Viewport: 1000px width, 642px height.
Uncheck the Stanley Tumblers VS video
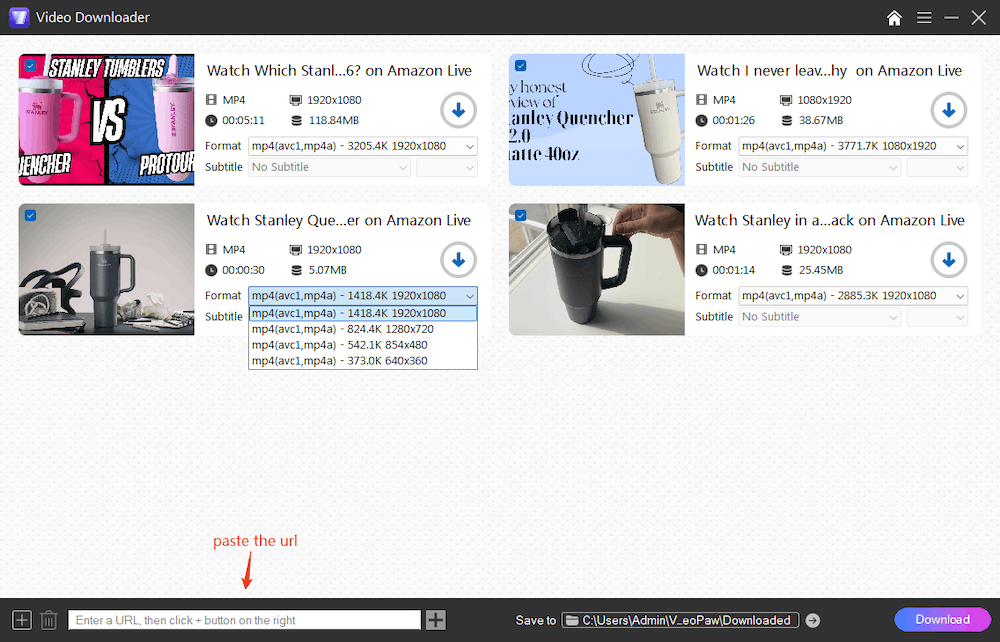[x=30, y=66]
